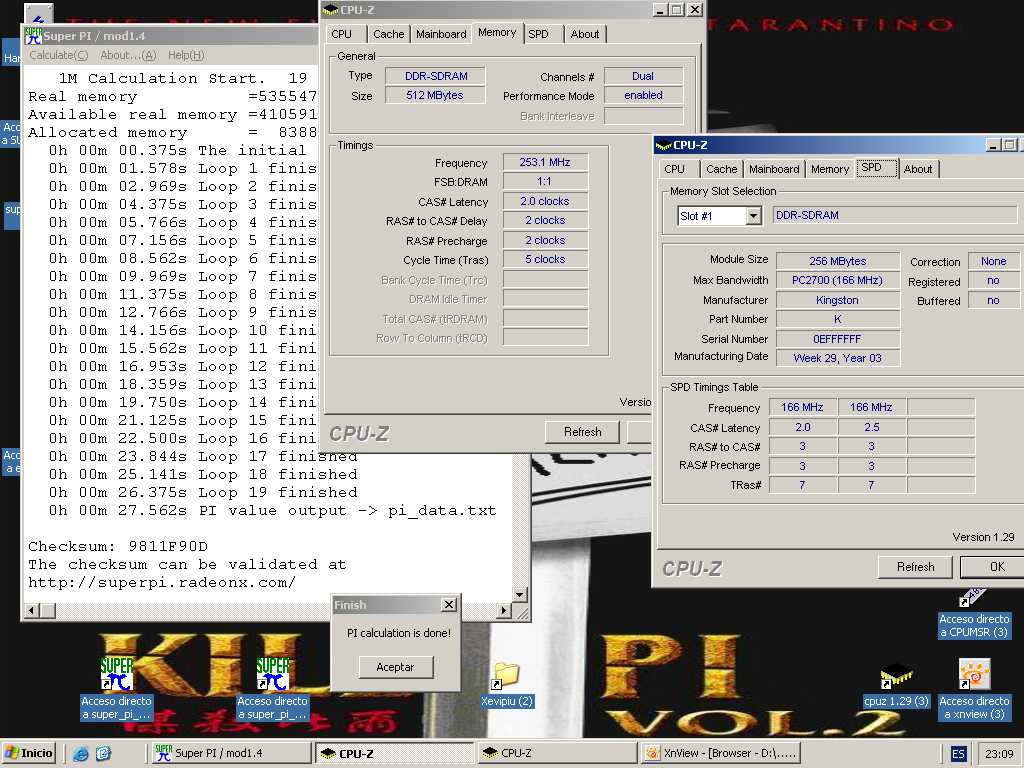The image size is (1024, 768).
Task: Click the enabled Performance Mode field
Action: (x=643, y=95)
